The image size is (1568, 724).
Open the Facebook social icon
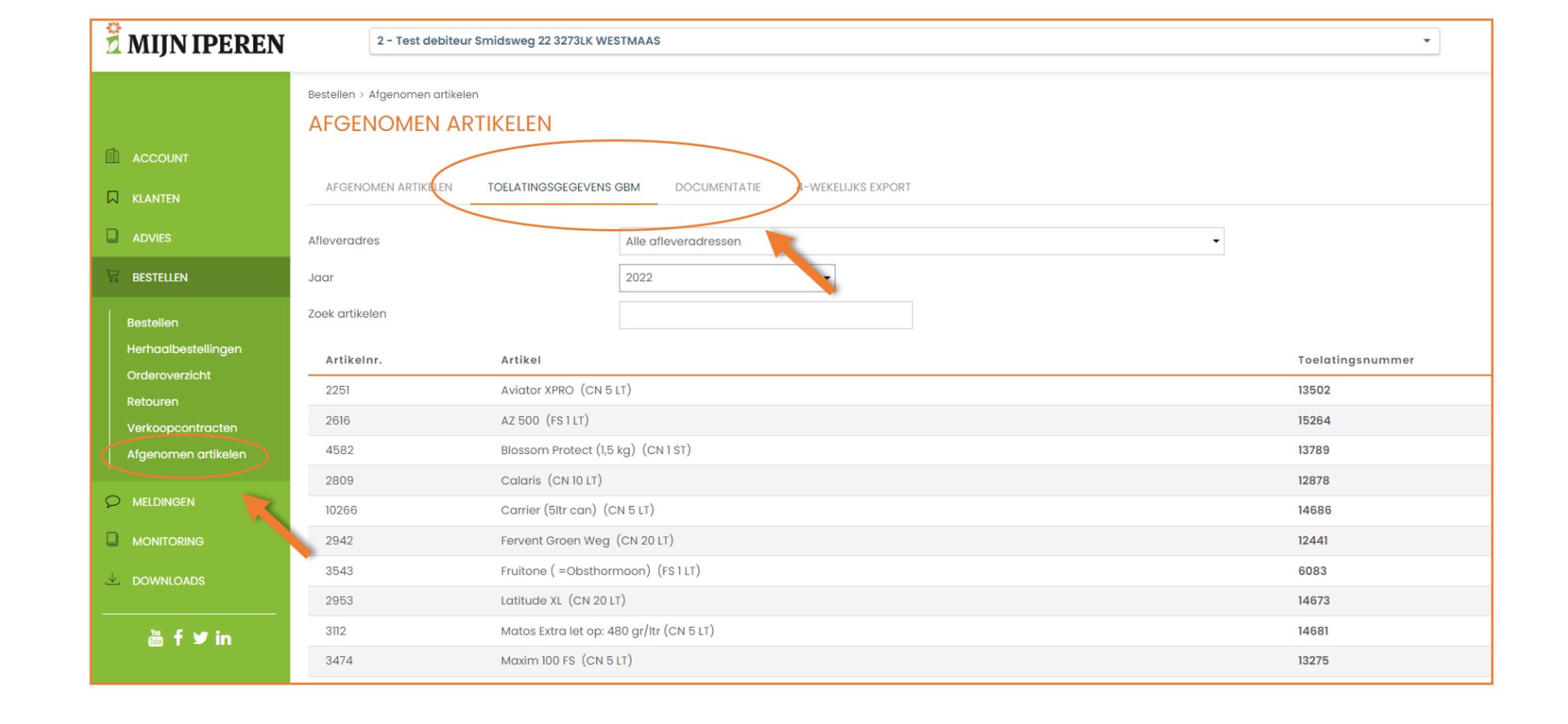pos(178,638)
